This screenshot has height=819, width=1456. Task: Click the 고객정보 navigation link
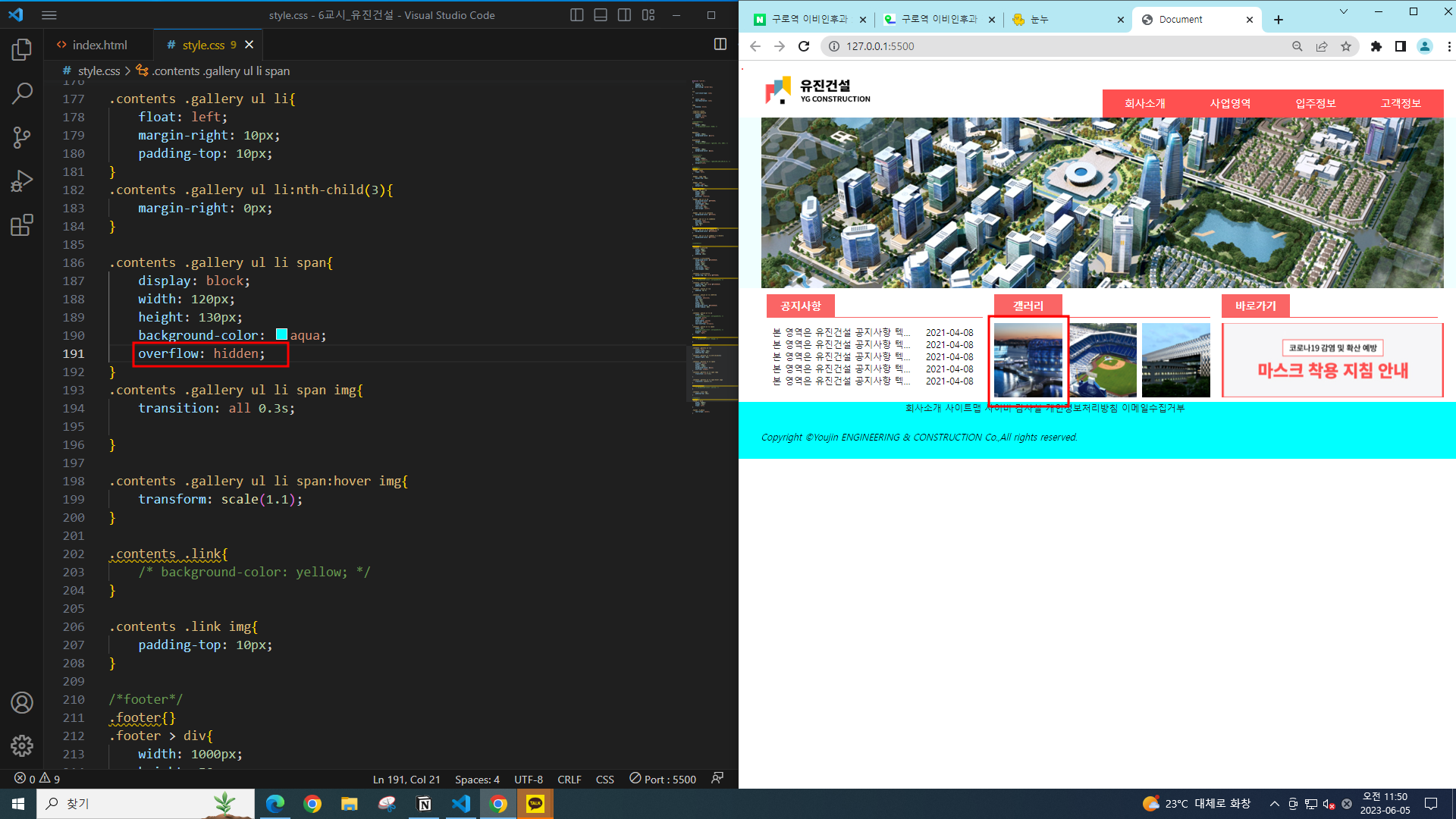click(1400, 104)
